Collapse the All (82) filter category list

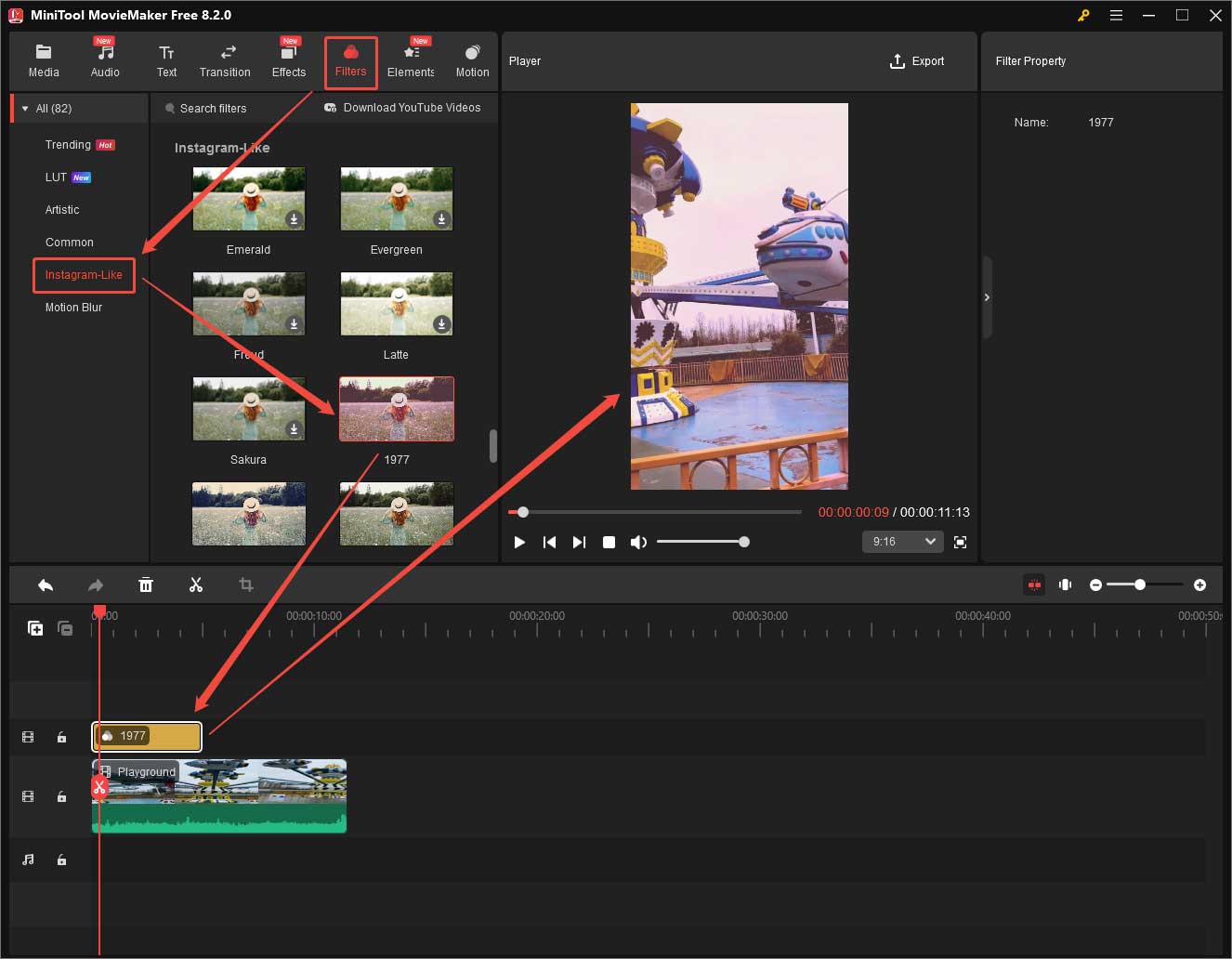pos(24,108)
